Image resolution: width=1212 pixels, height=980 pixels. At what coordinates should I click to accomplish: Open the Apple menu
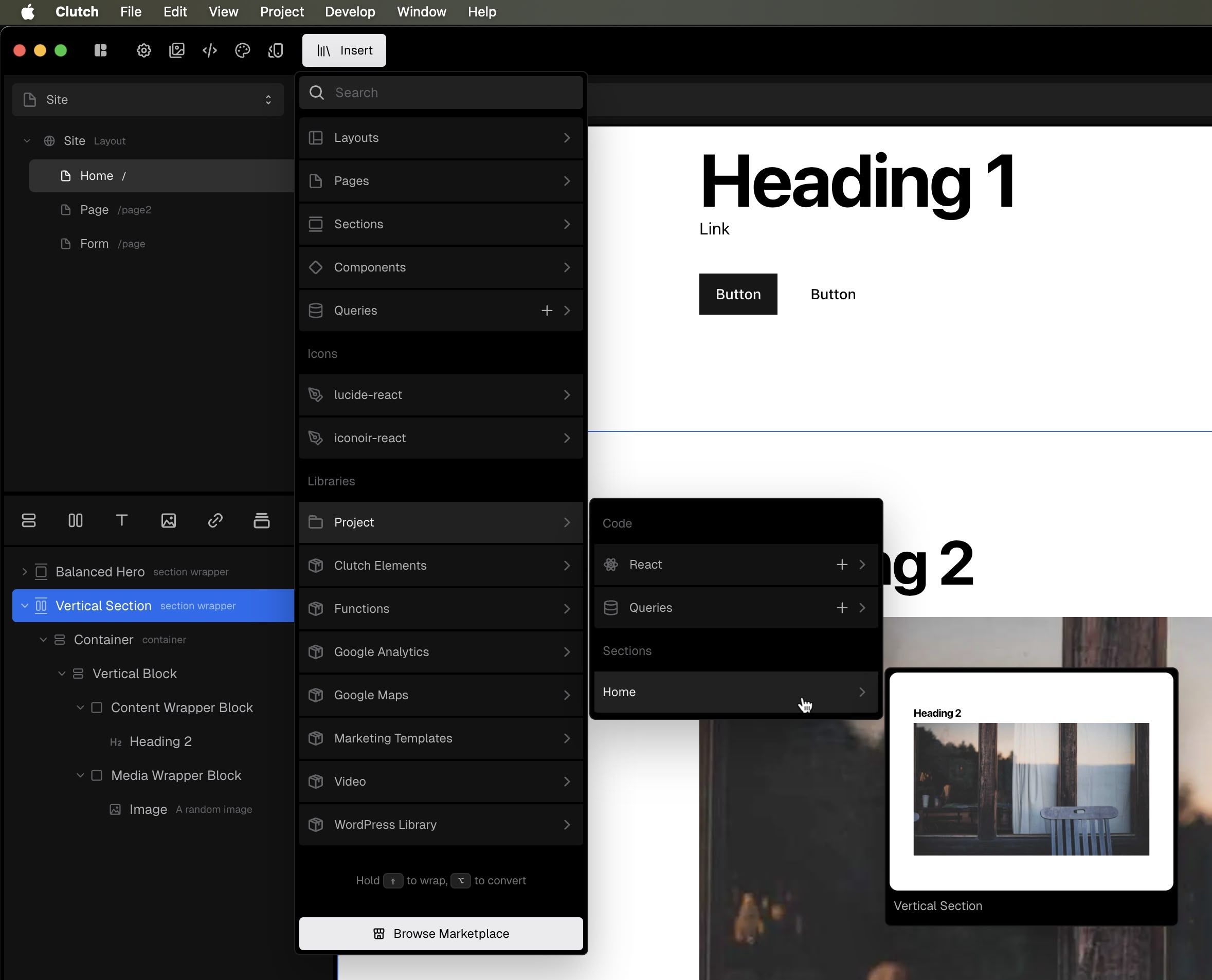point(28,12)
